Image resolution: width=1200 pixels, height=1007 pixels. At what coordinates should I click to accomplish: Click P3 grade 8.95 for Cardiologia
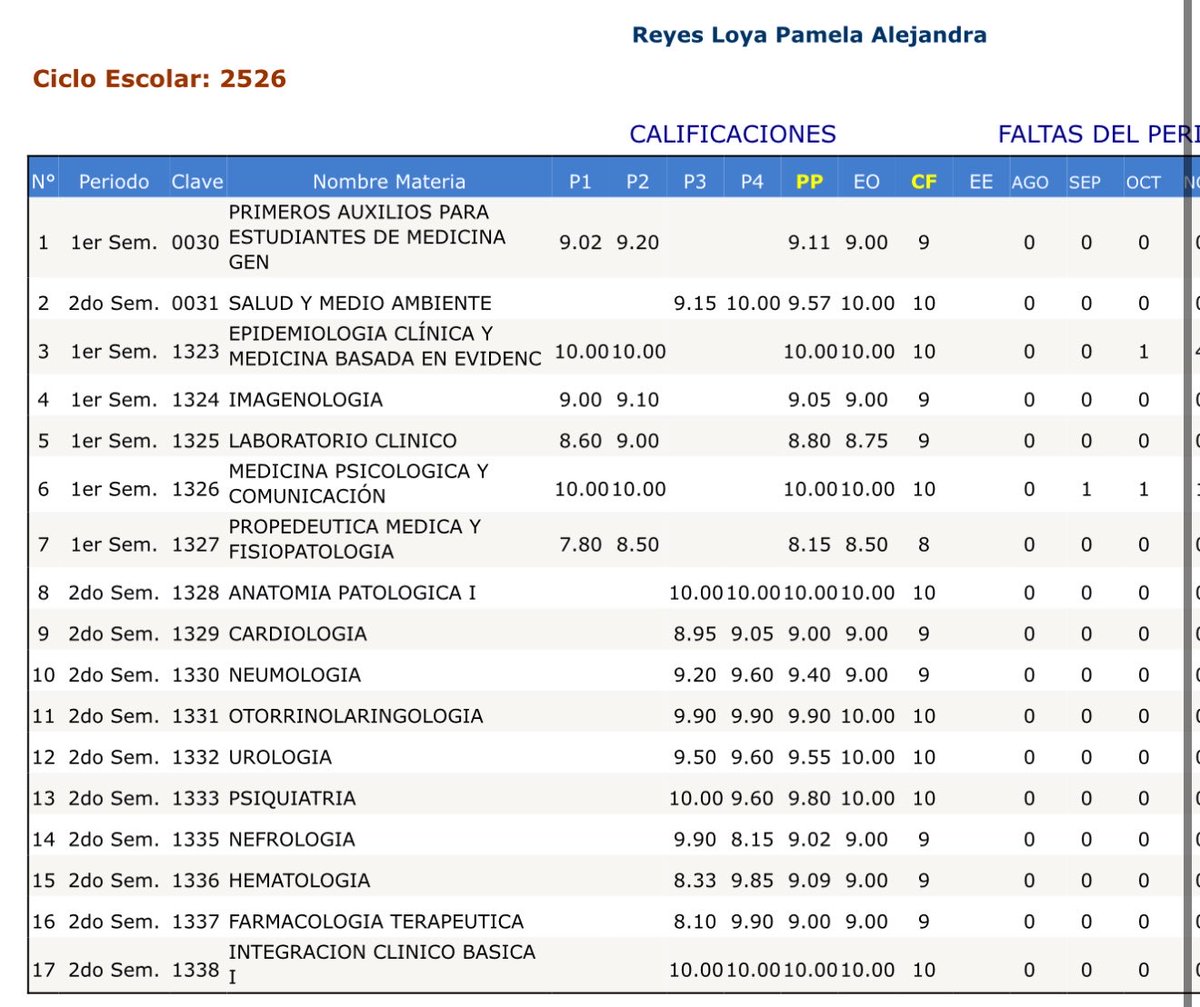695,634
